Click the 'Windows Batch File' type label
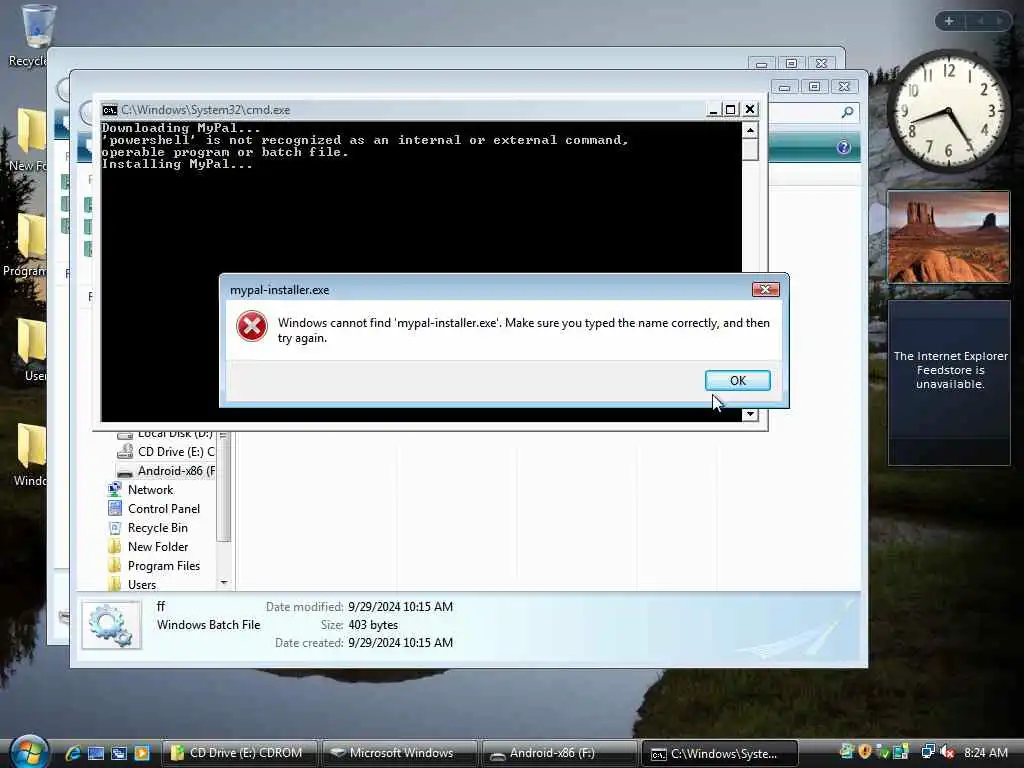This screenshot has width=1024, height=768. 208,625
